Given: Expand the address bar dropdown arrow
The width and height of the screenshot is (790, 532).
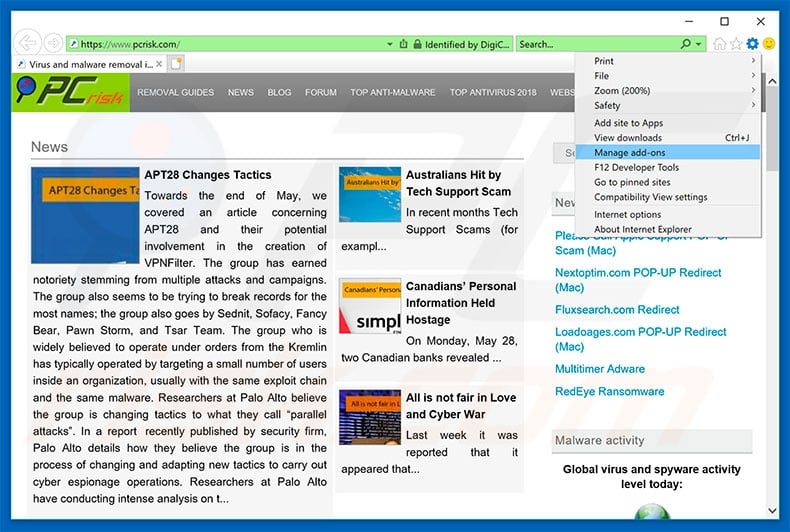Looking at the screenshot, I should (x=389, y=44).
